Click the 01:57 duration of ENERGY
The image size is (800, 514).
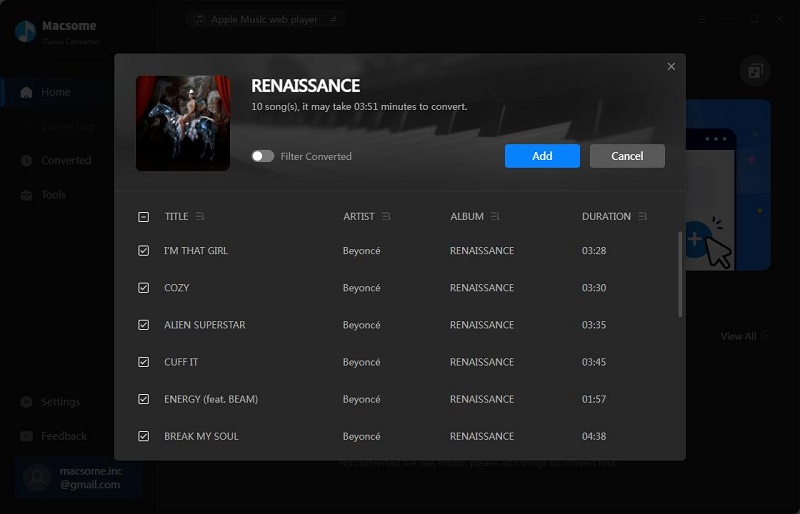pyautogui.click(x=594, y=399)
